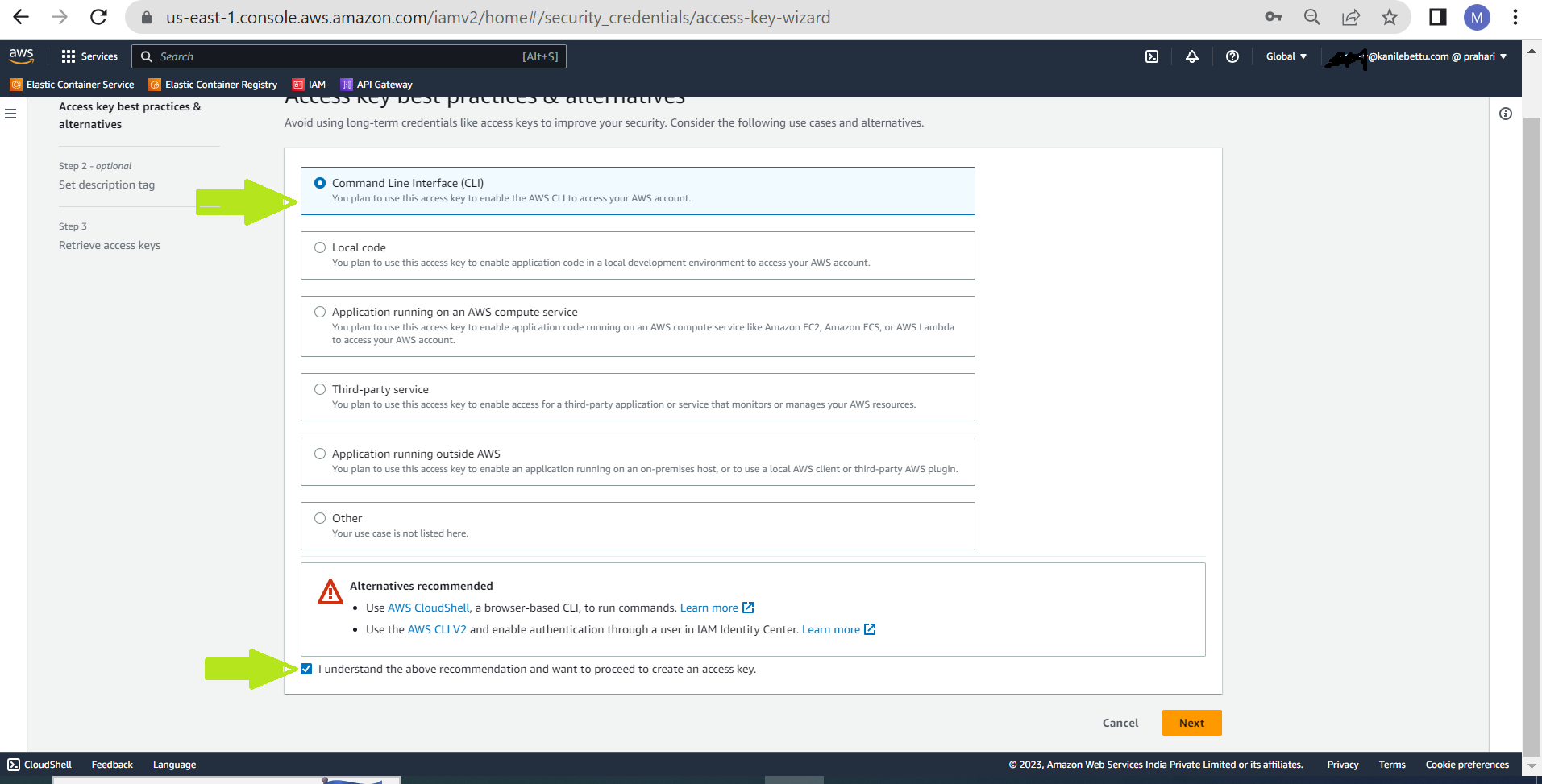Toggle the side navigation hamburger menu

(10, 114)
